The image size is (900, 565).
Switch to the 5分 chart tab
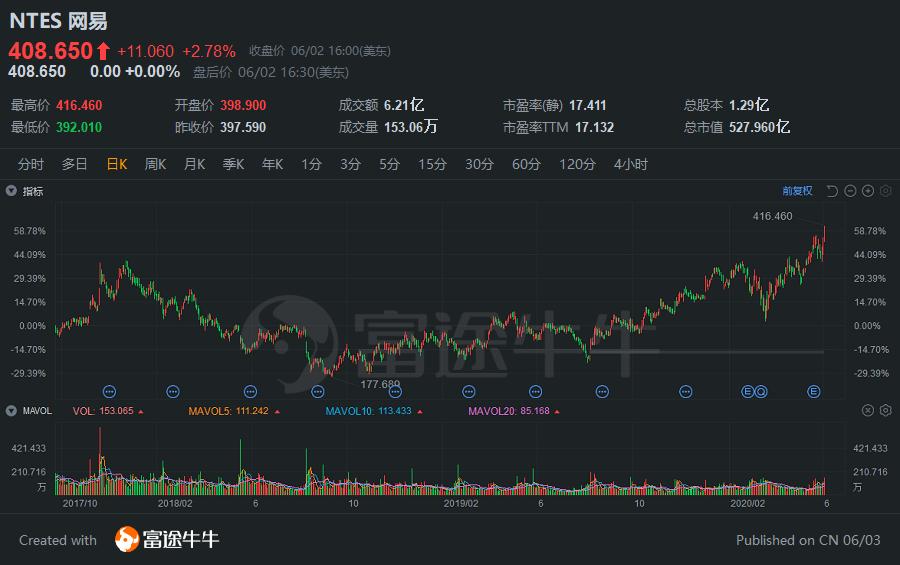(x=389, y=164)
